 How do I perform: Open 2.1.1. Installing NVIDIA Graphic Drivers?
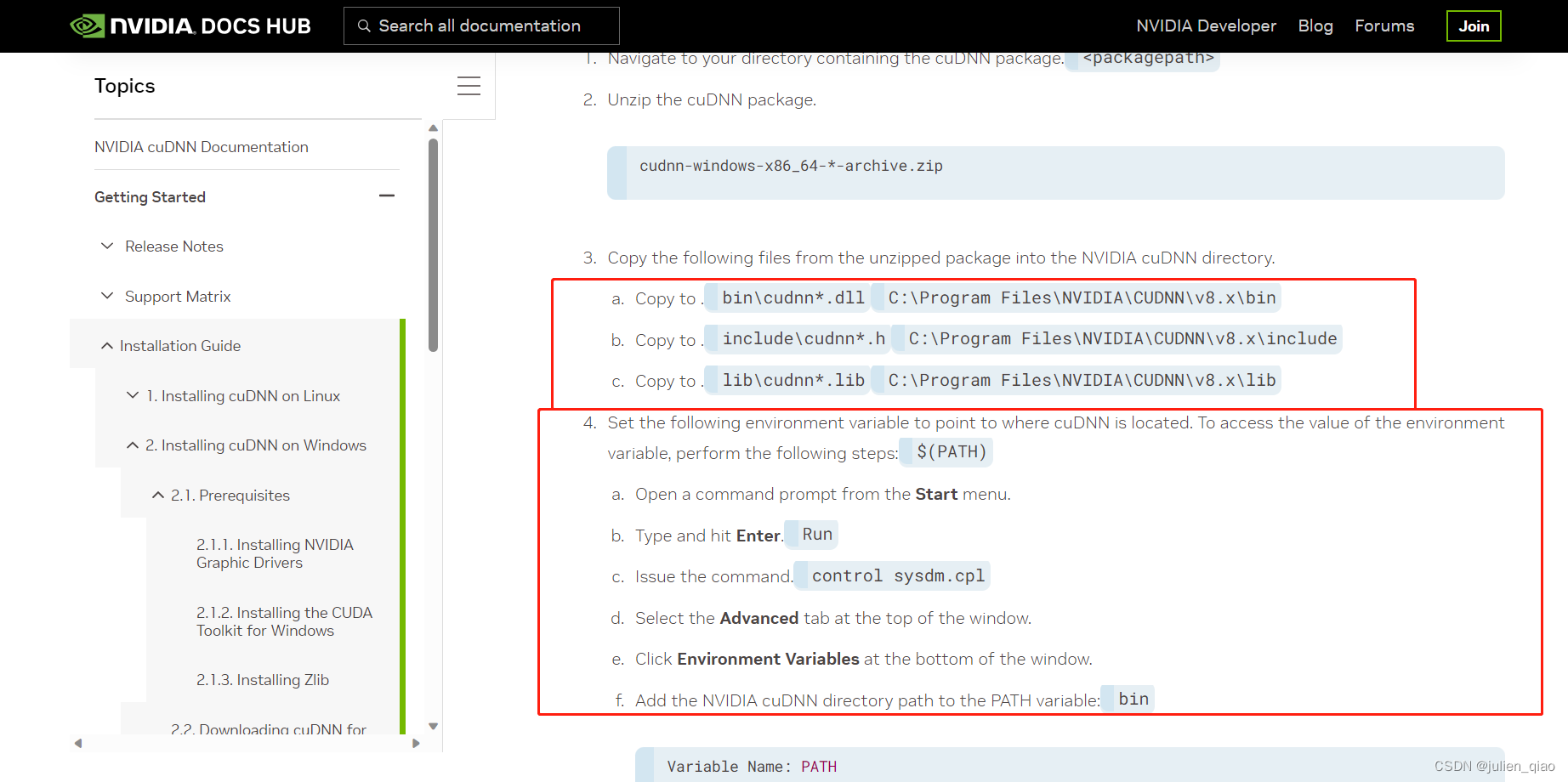click(275, 553)
